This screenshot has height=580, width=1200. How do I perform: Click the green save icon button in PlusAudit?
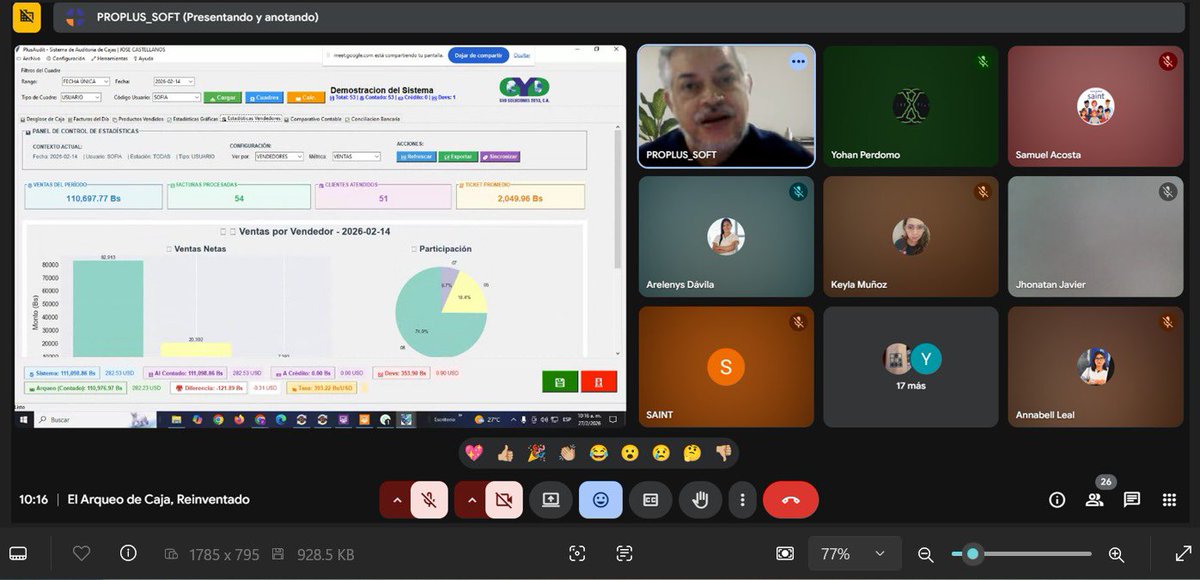560,381
